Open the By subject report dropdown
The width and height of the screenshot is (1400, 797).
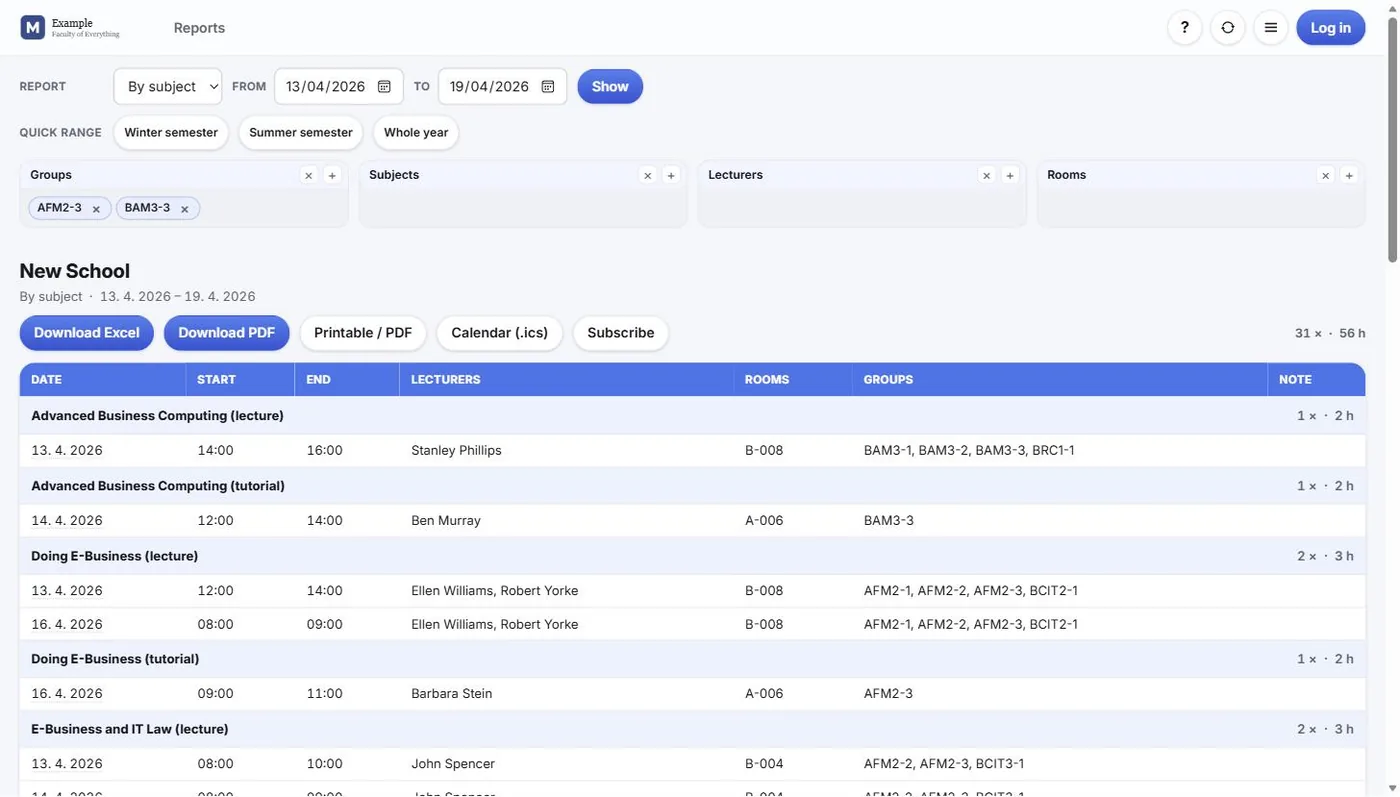(168, 87)
